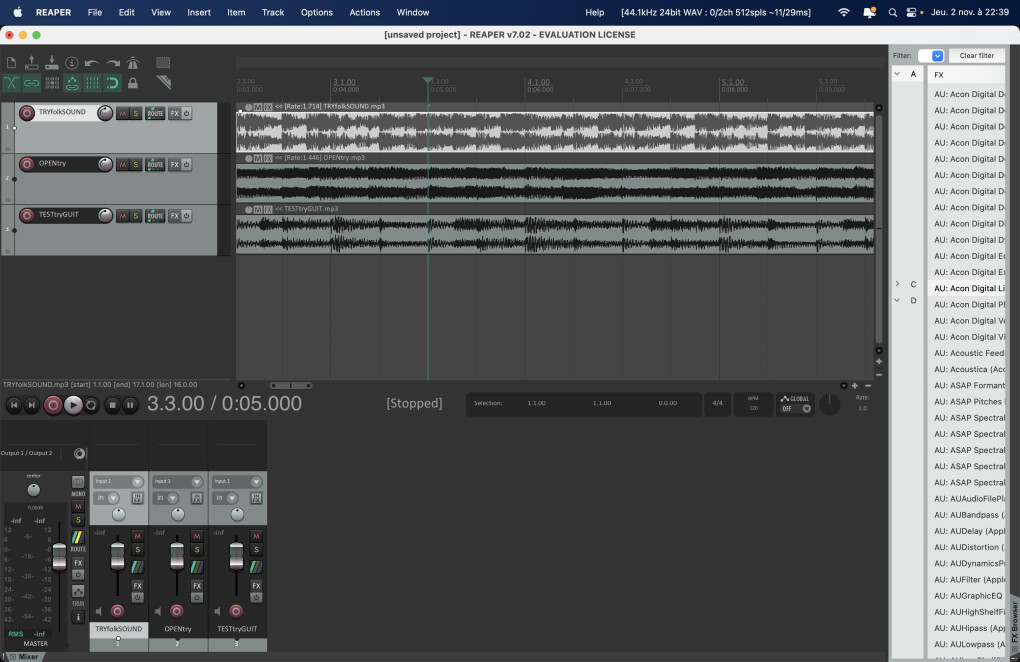Click the Open Project icon with the up arrow

click(31, 62)
